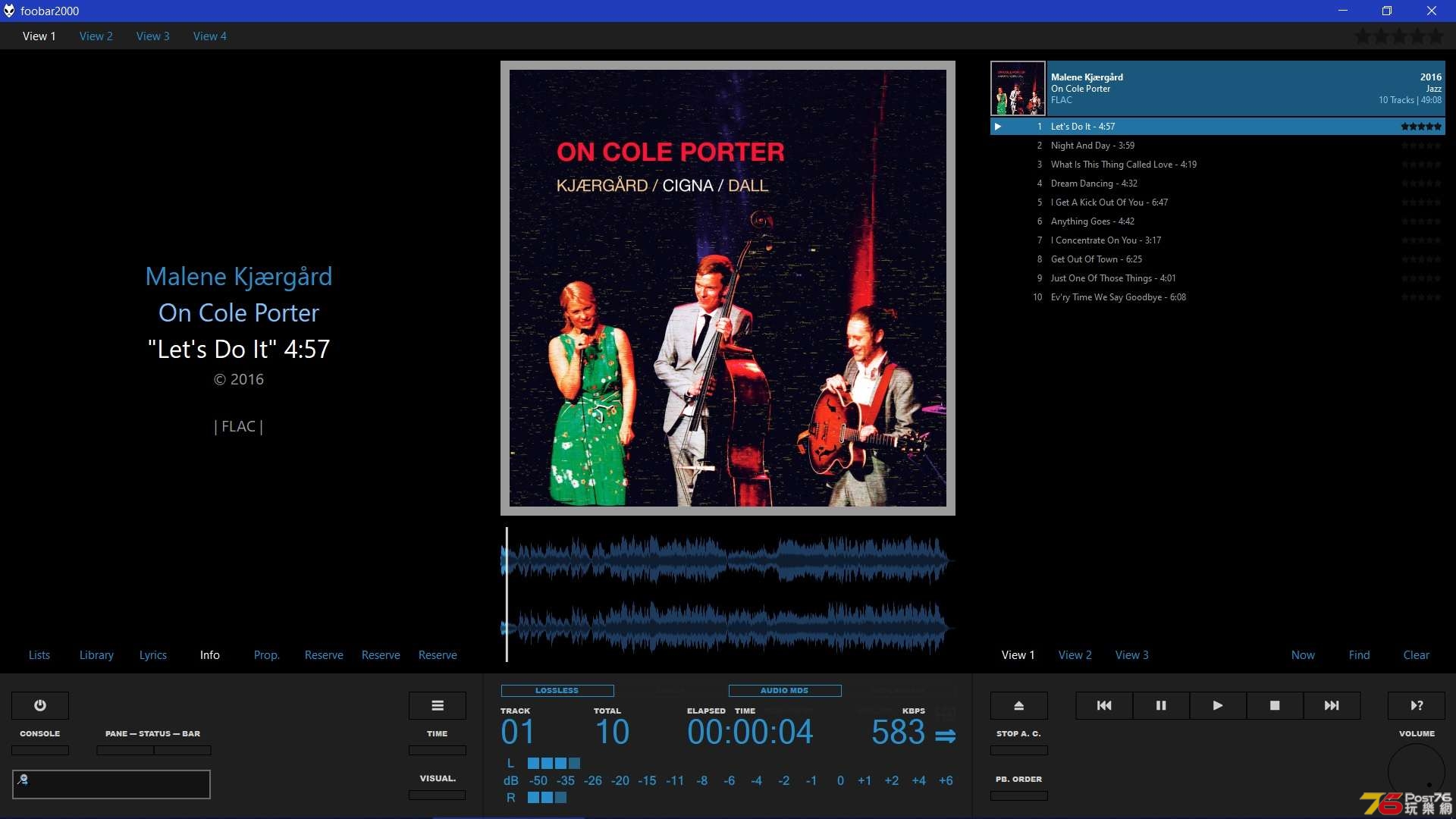Play a random track with the ▶? button
The width and height of the screenshot is (1456, 819).
click(1417, 705)
